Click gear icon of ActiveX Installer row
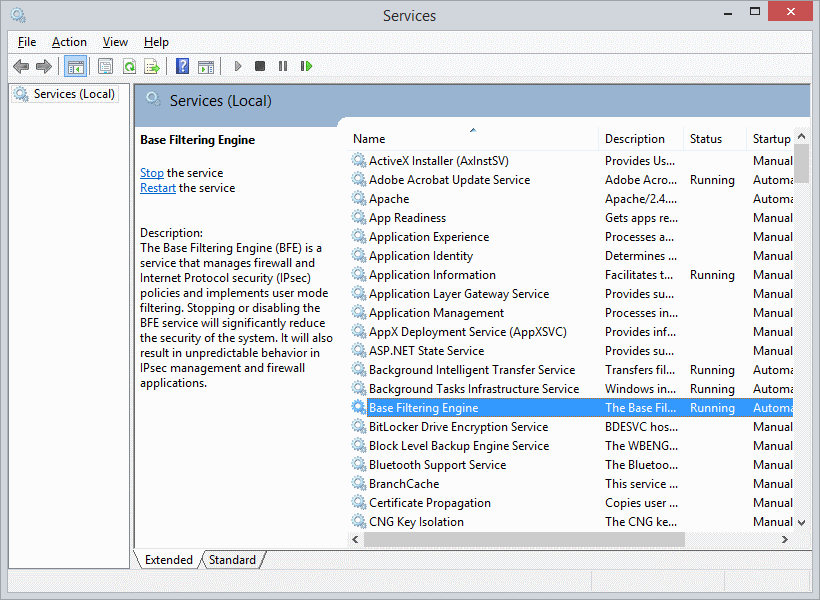The height and width of the screenshot is (600, 820). coord(358,160)
